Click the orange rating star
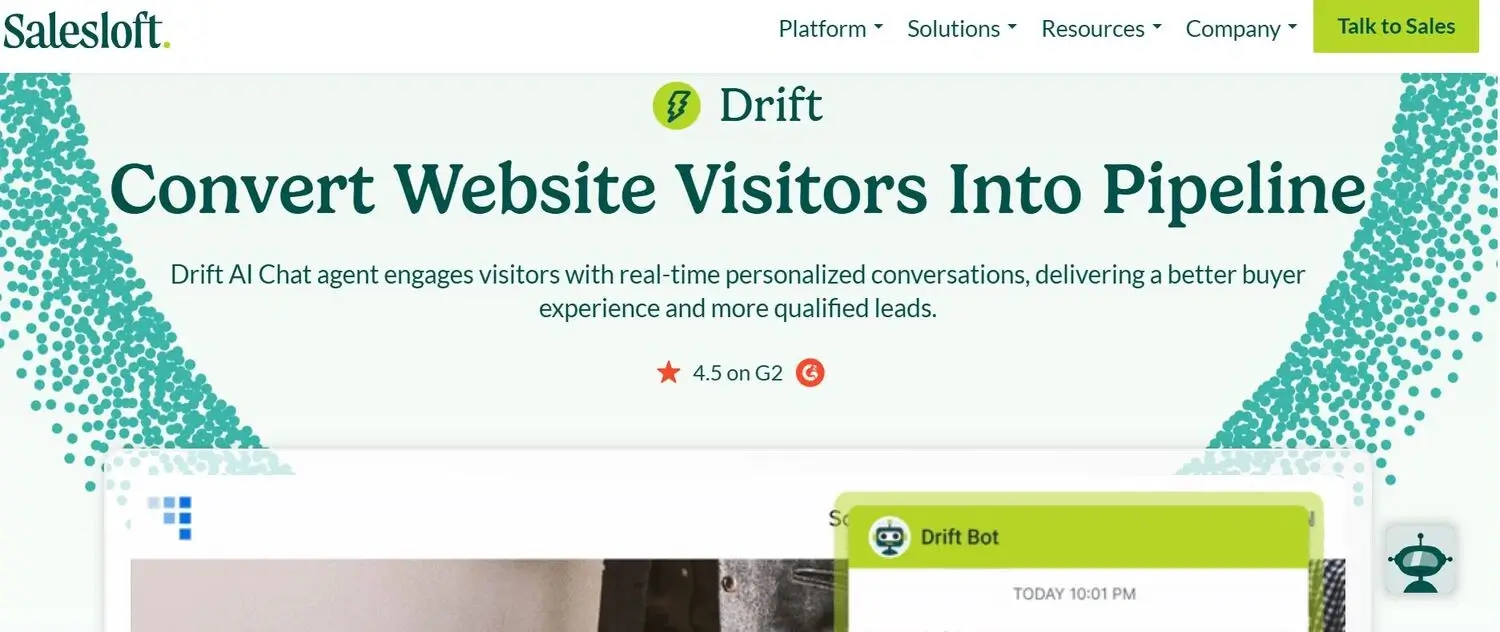Screen dimensions: 1500x632 click(x=668, y=373)
